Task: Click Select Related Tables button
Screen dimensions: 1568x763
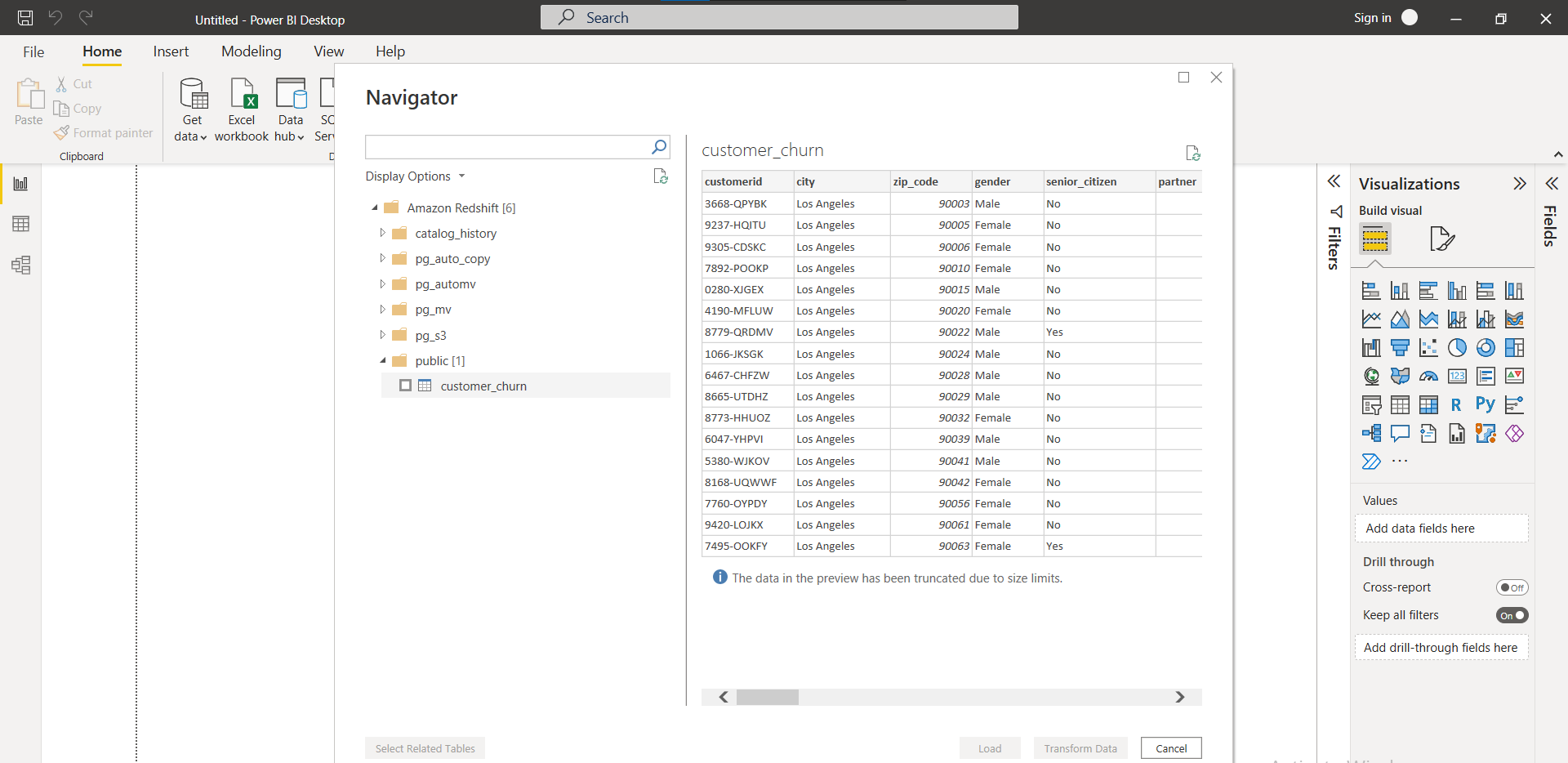Action: pos(425,748)
